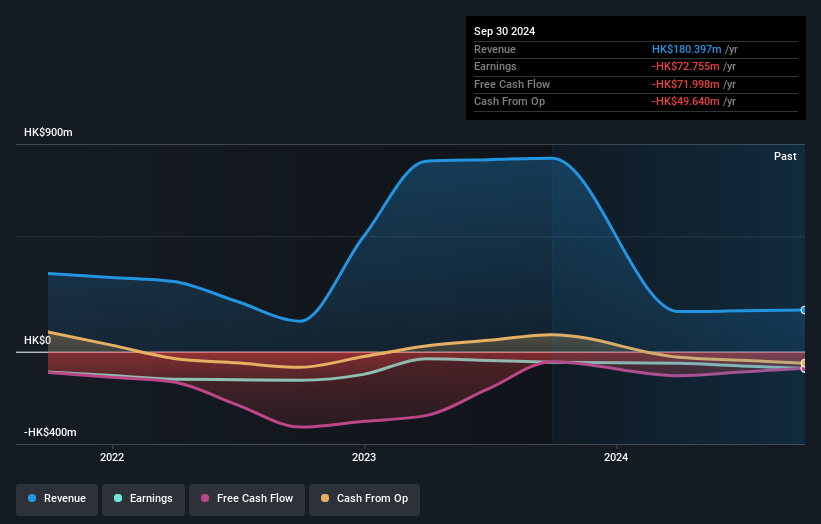Click the -HK$400m y-axis label
Screen dimensions: 821x524
[x=50, y=432]
